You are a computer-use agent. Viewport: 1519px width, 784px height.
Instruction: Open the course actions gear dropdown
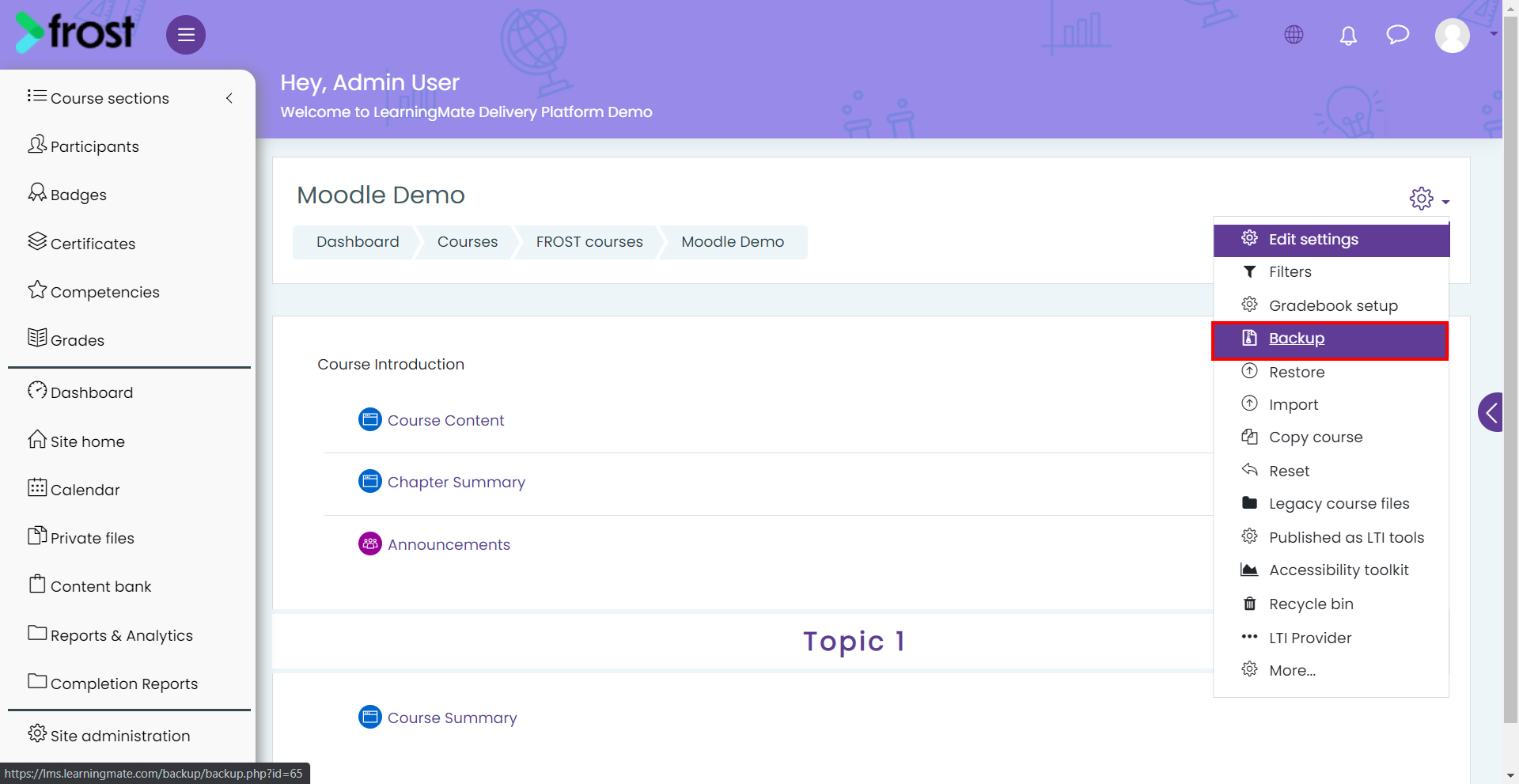tap(1429, 199)
